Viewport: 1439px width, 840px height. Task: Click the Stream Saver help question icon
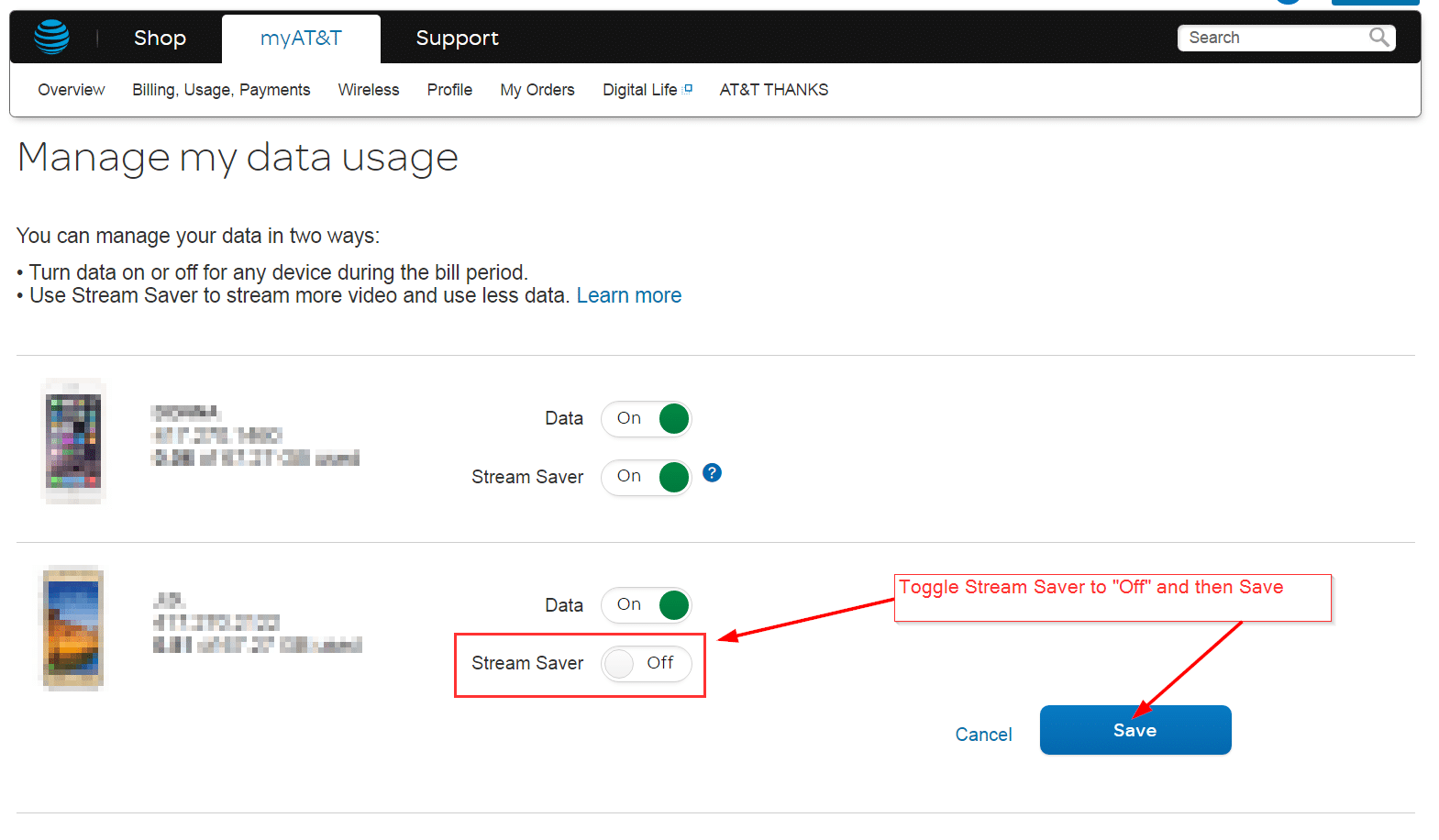[712, 473]
